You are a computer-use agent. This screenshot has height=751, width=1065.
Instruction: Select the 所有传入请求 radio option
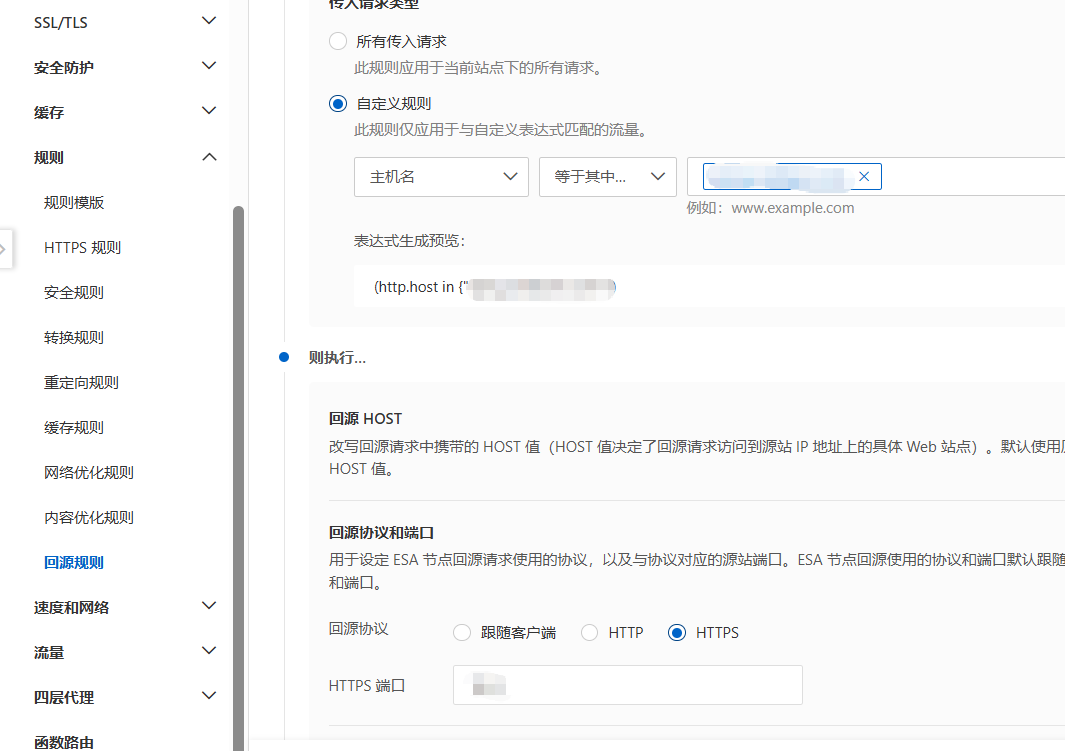tap(338, 42)
